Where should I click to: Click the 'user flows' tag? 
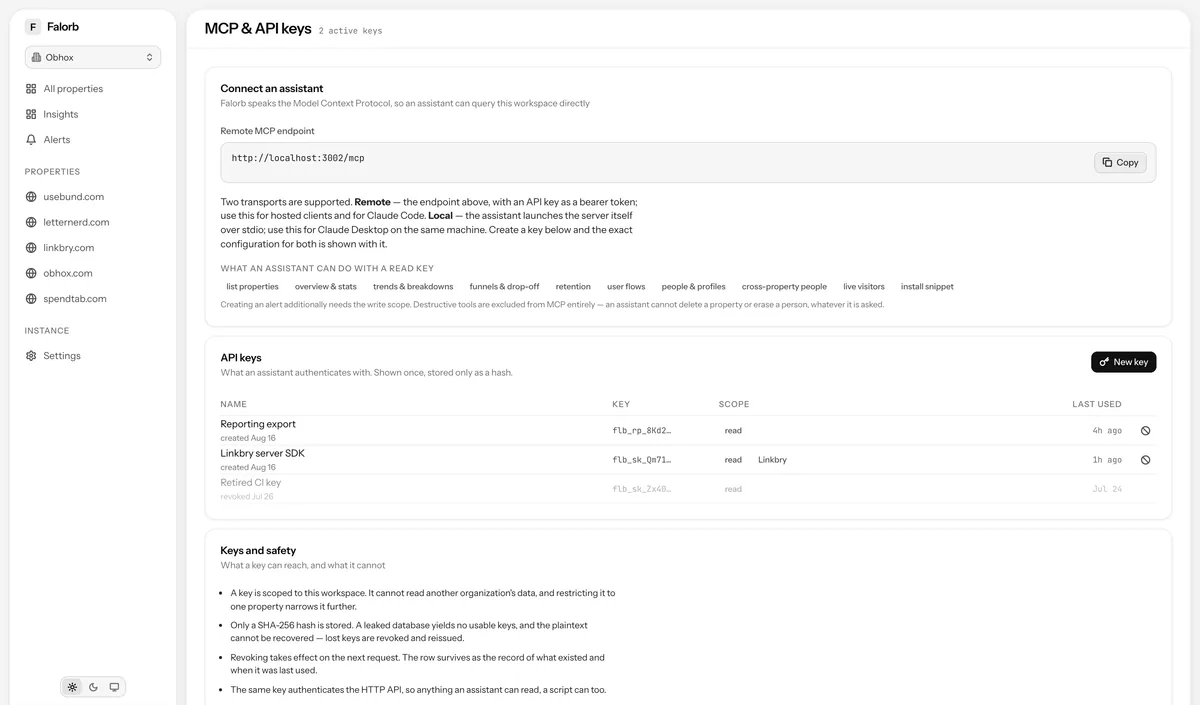click(626, 287)
